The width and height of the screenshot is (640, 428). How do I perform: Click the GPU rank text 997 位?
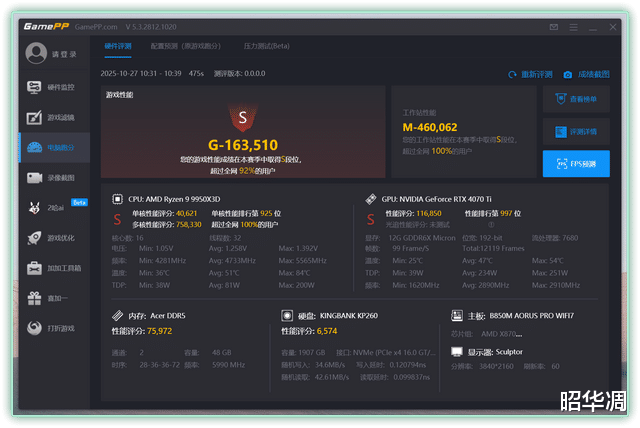pyautogui.click(x=511, y=213)
